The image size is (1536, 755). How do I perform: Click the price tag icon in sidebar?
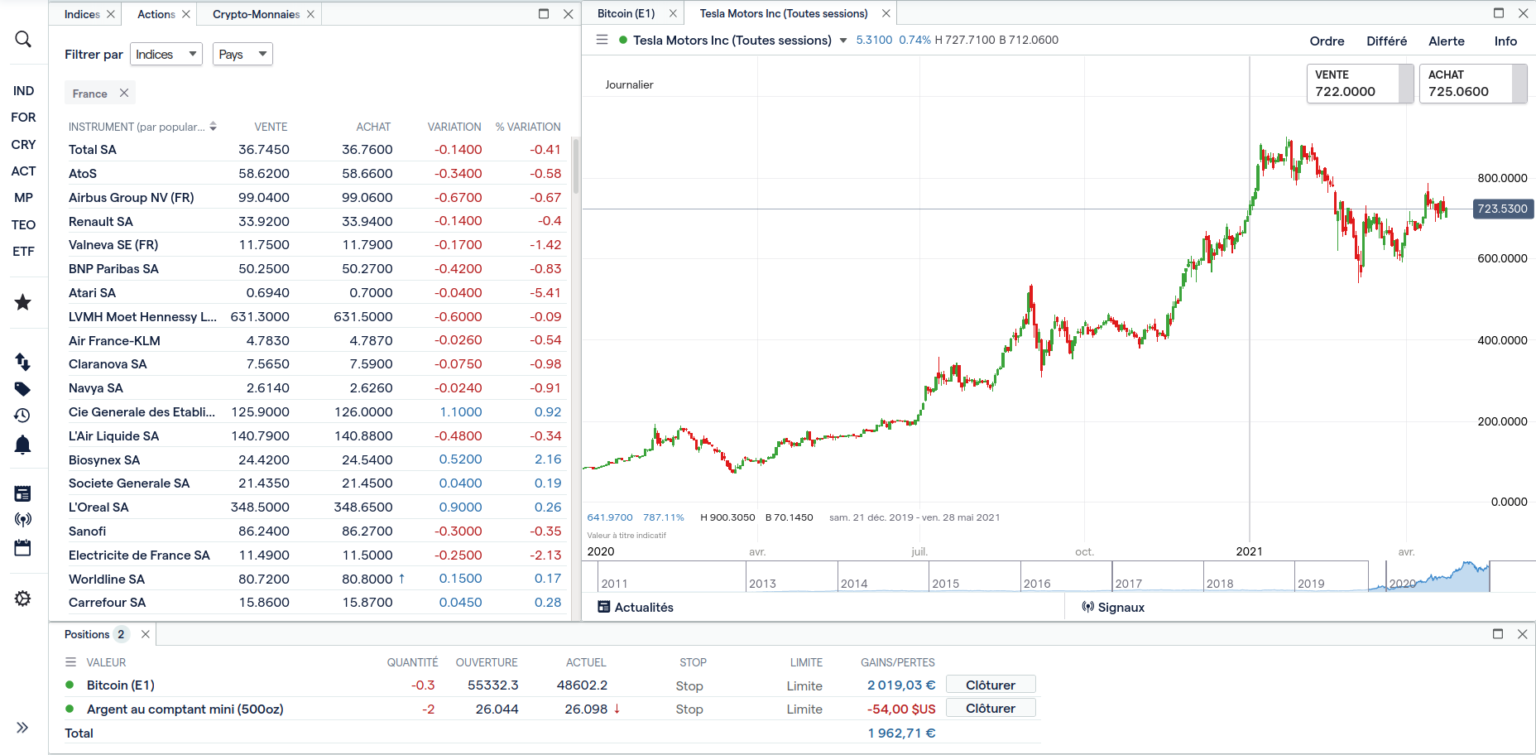[x=23, y=389]
